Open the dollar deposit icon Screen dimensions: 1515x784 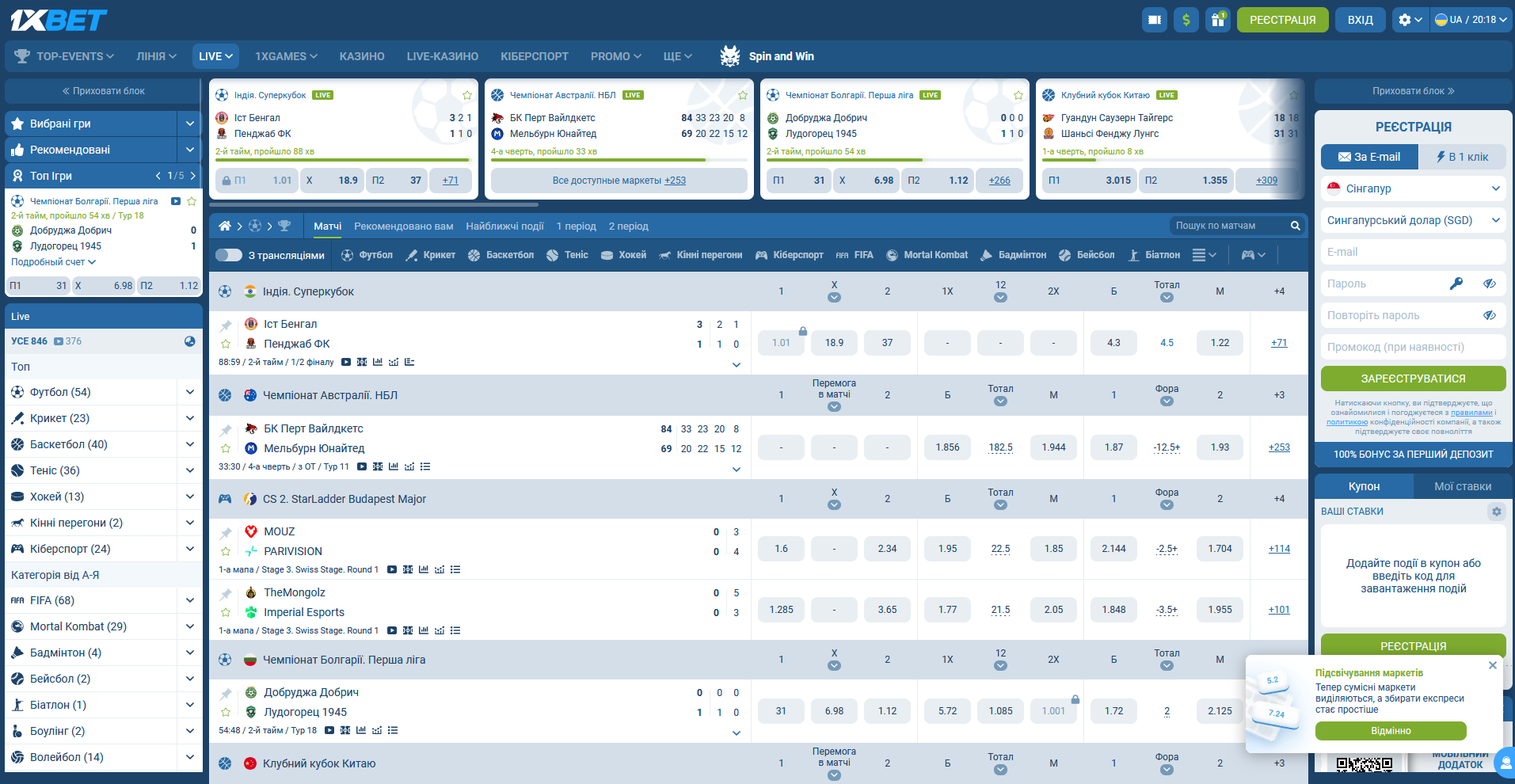[x=1186, y=20]
